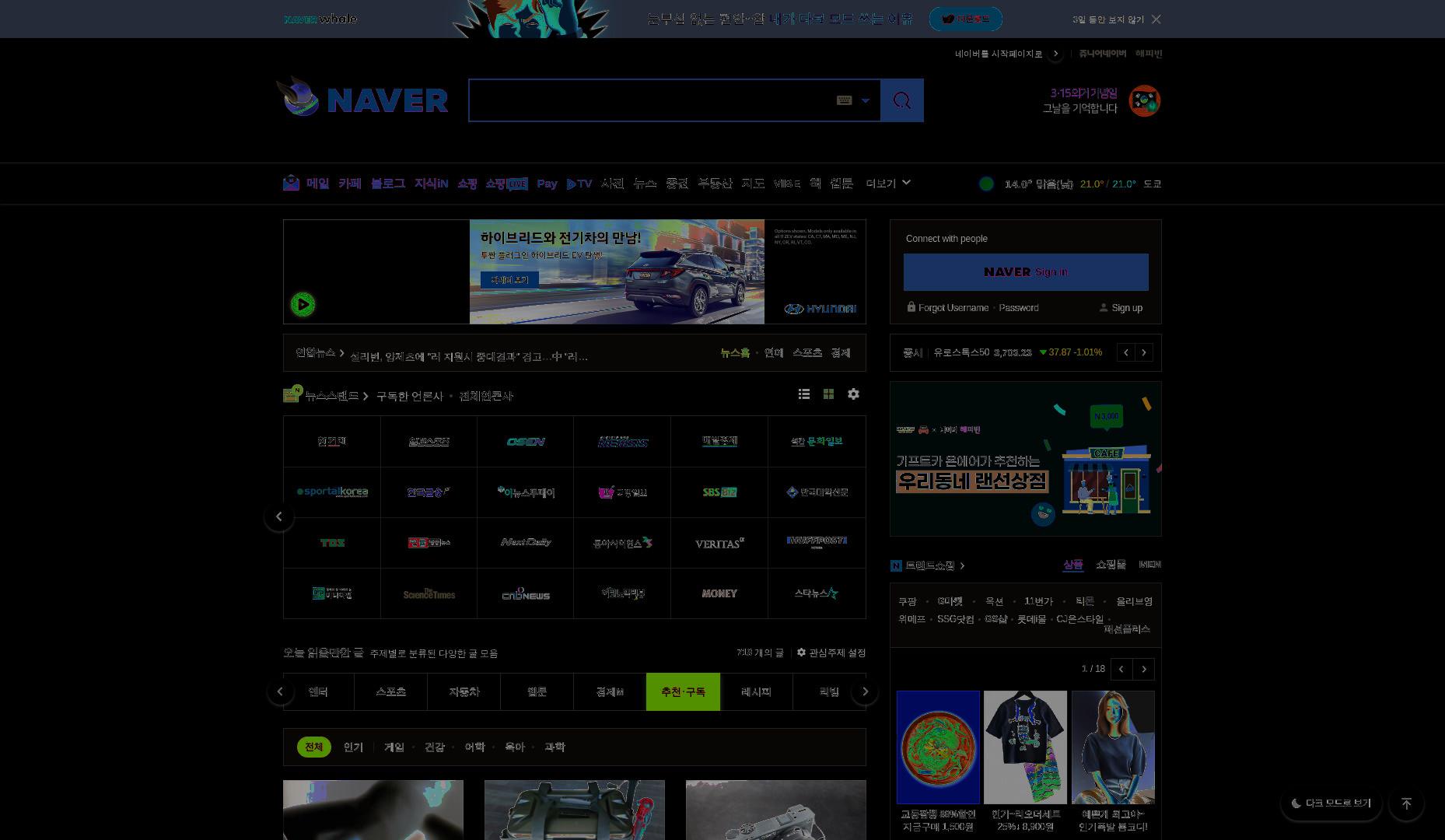Show next stock index ticker
Image resolution: width=1445 pixels, height=840 pixels.
(1144, 352)
